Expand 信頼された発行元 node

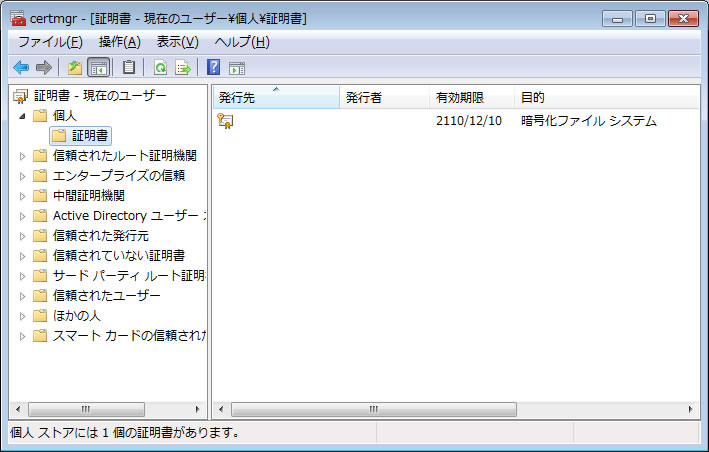point(22,236)
